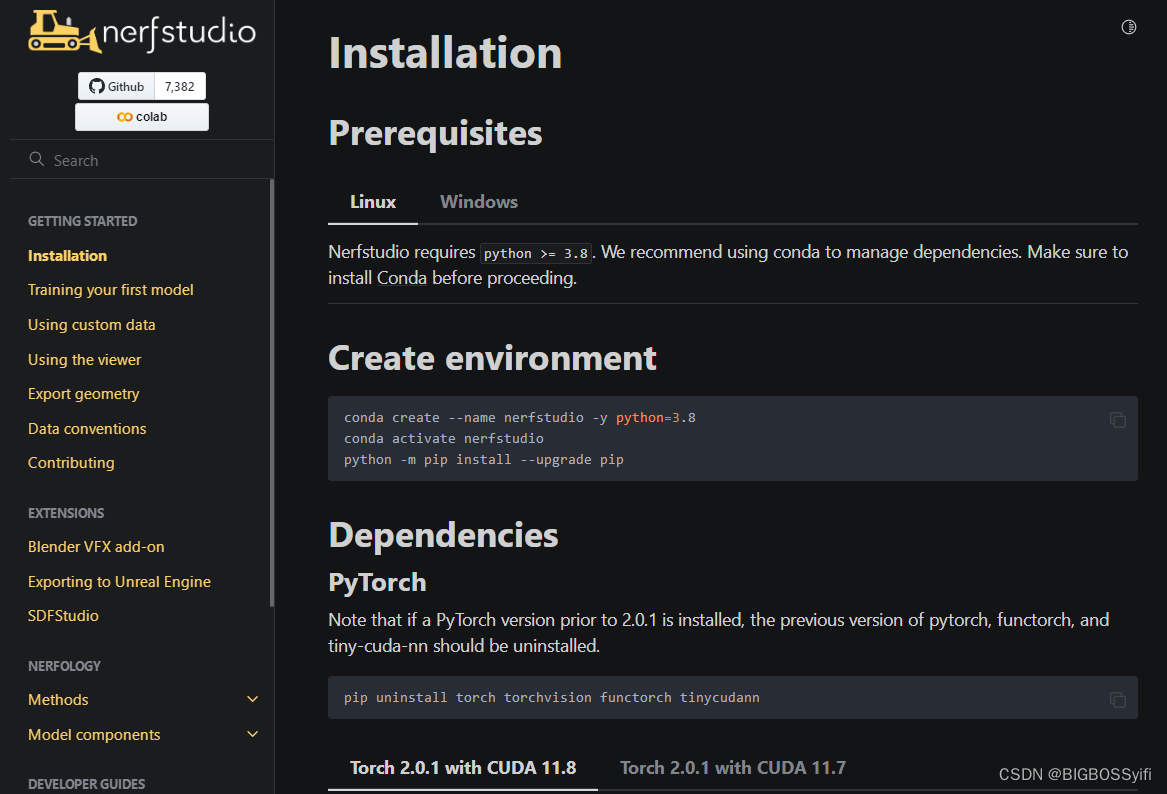Select Torch 2.0.1 with CUDA 11.7 tab
Screen dimensions: 1167x794
click(x=733, y=768)
